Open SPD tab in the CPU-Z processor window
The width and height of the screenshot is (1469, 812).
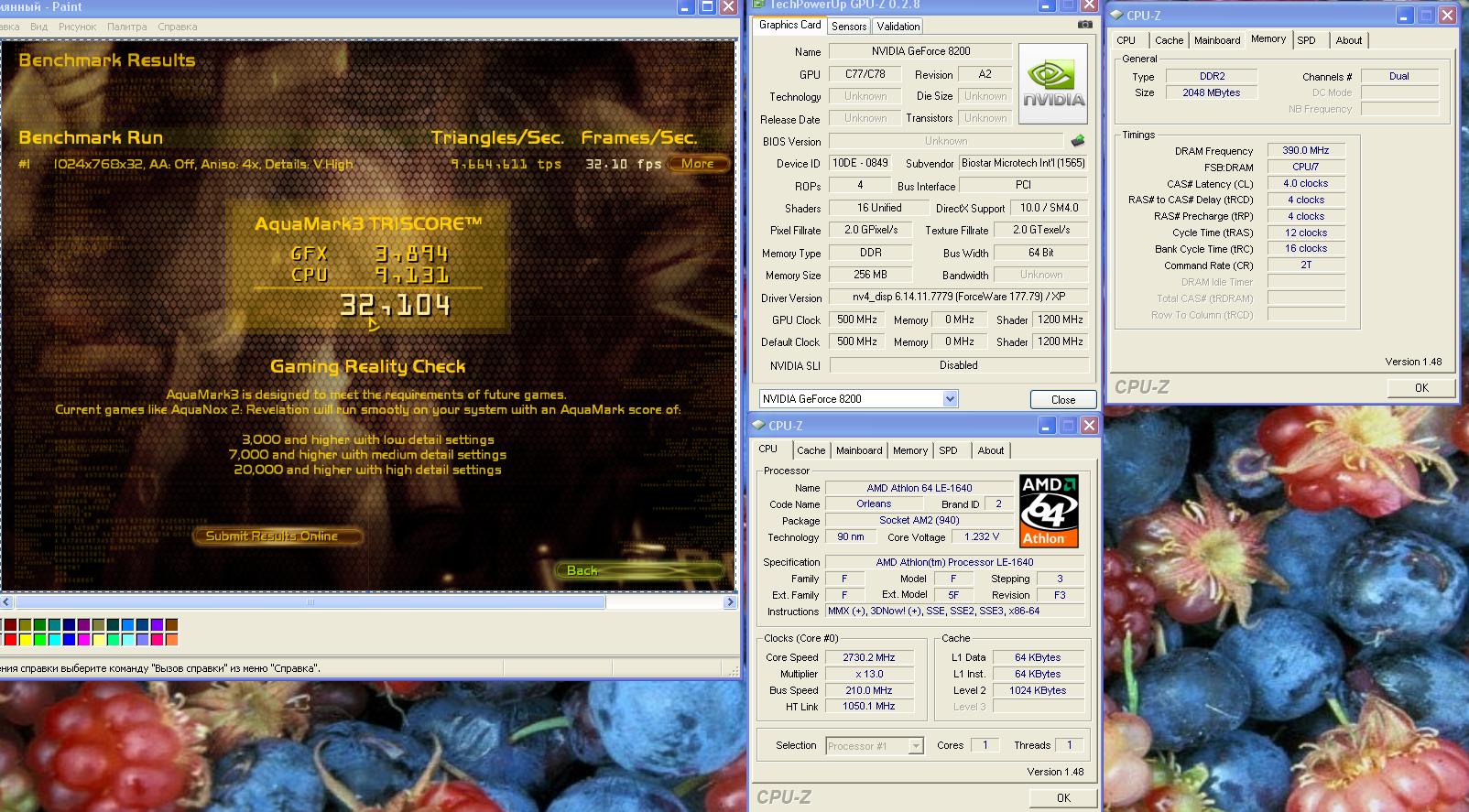tap(949, 450)
